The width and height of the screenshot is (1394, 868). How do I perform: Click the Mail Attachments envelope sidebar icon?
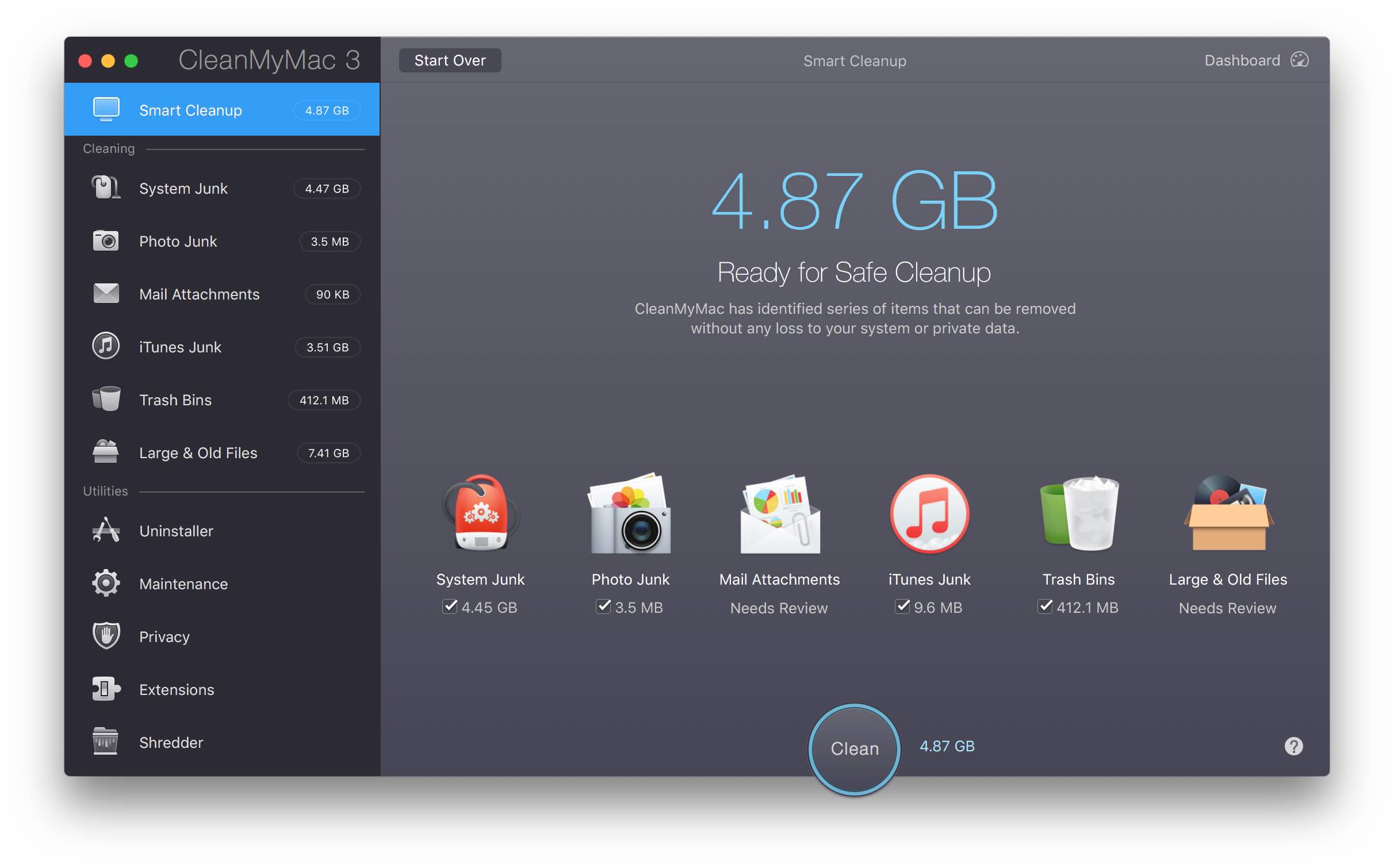tap(106, 294)
